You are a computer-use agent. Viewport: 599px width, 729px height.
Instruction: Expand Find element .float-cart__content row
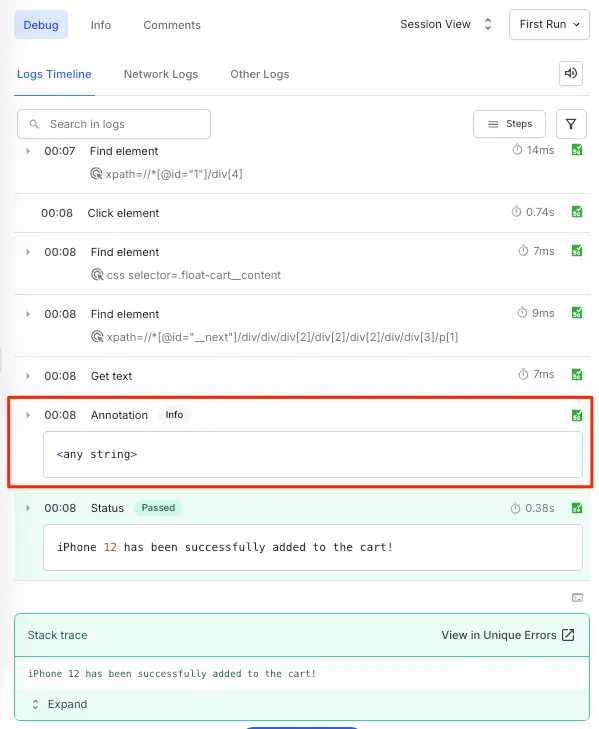point(28,252)
